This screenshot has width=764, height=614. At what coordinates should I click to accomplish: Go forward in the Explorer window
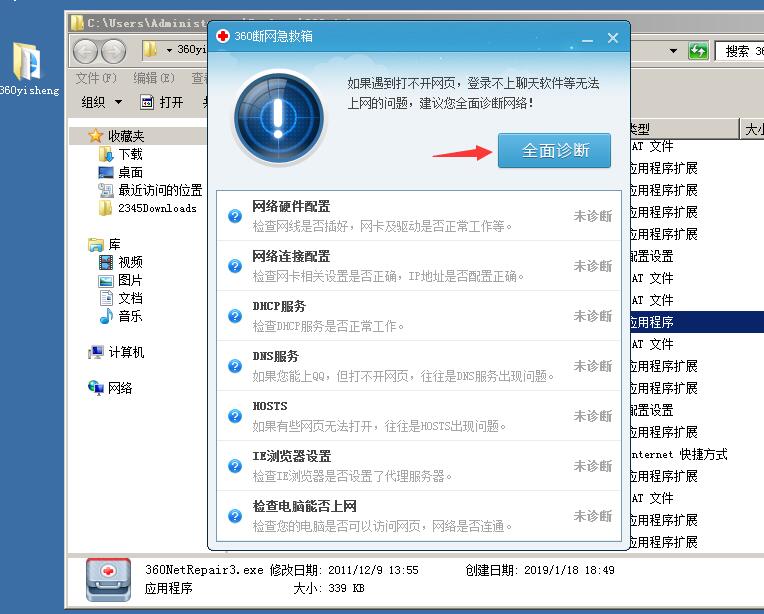click(113, 51)
